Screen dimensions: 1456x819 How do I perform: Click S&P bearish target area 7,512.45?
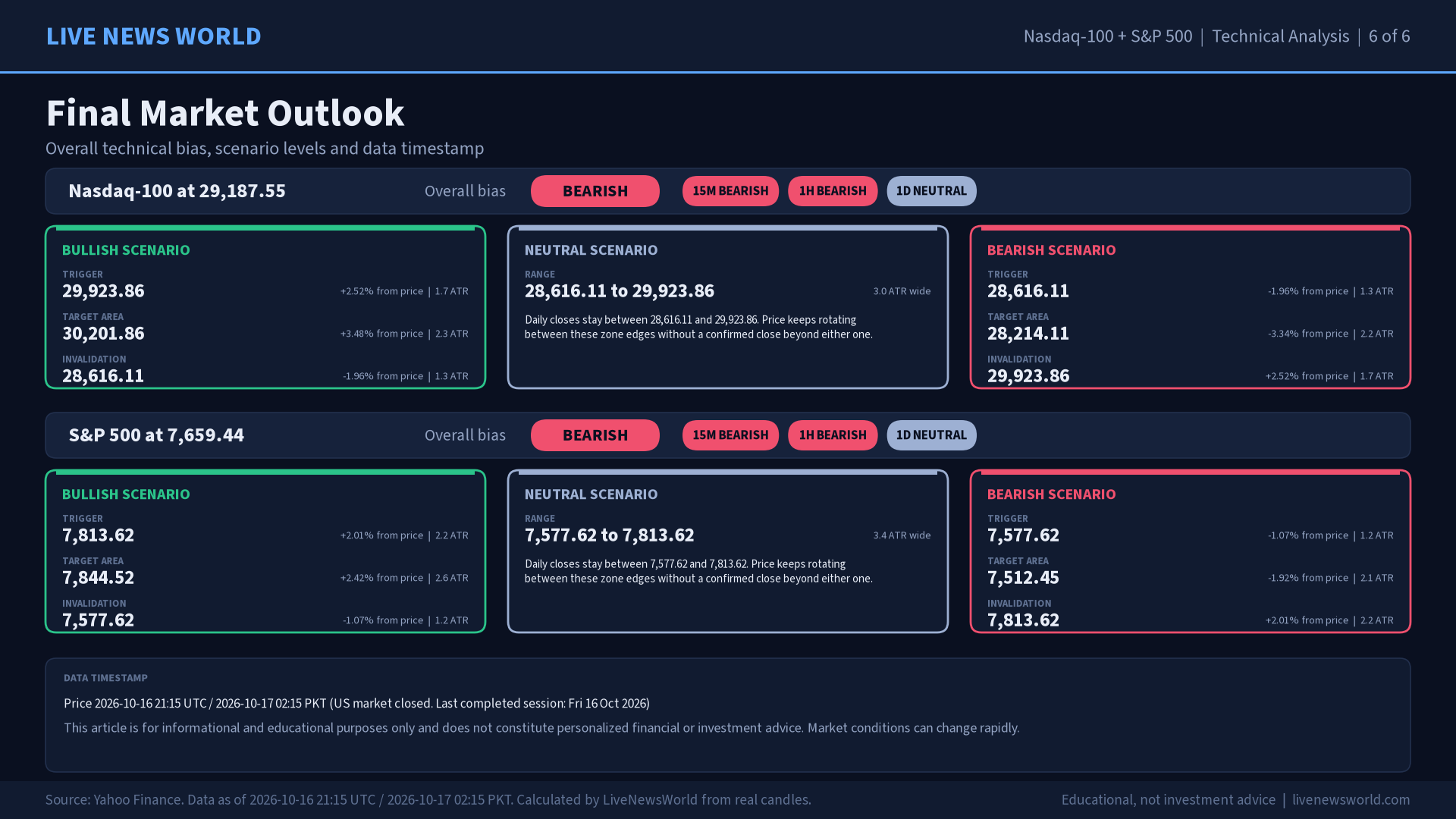click(x=1023, y=578)
